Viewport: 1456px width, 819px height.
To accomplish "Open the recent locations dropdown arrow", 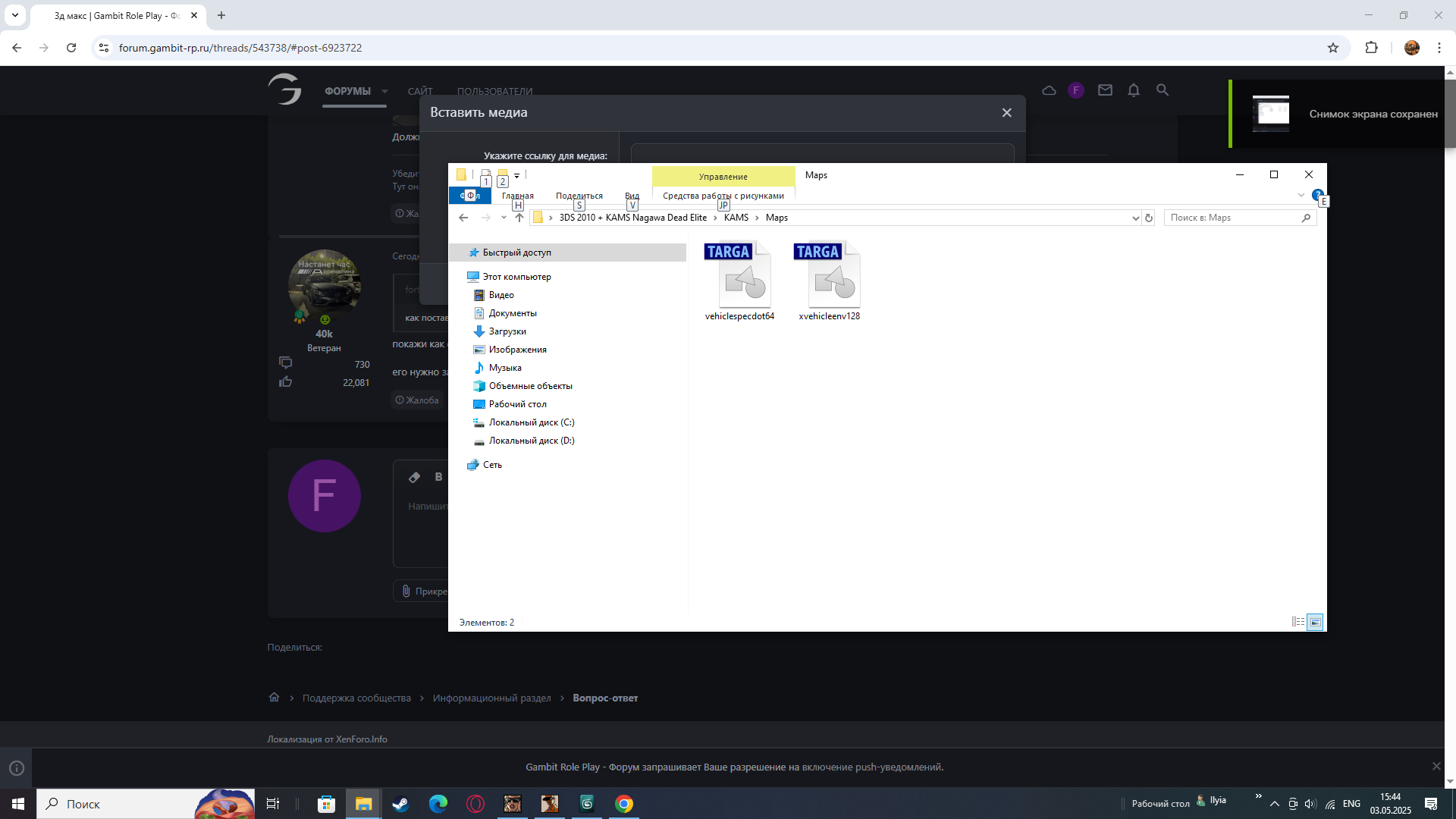I will [504, 218].
